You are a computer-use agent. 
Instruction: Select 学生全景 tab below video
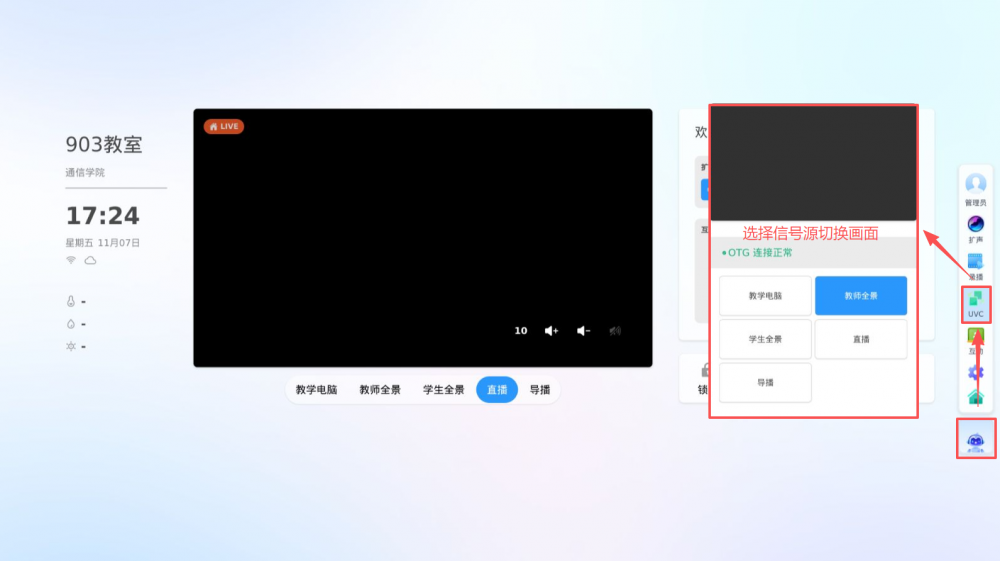(443, 390)
